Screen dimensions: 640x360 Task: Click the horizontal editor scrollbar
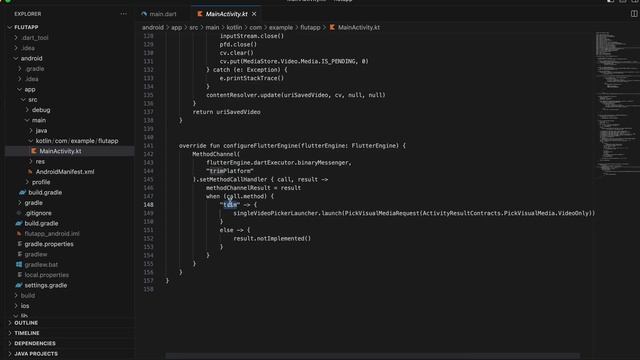(372, 356)
